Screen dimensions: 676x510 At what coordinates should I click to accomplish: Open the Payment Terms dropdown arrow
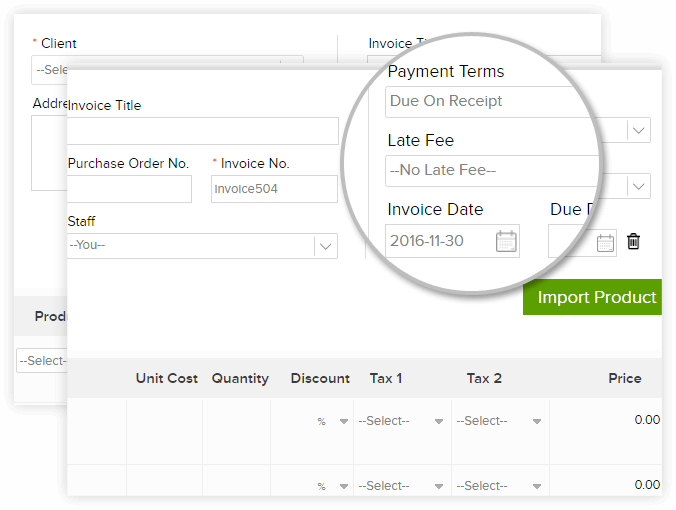click(638, 130)
